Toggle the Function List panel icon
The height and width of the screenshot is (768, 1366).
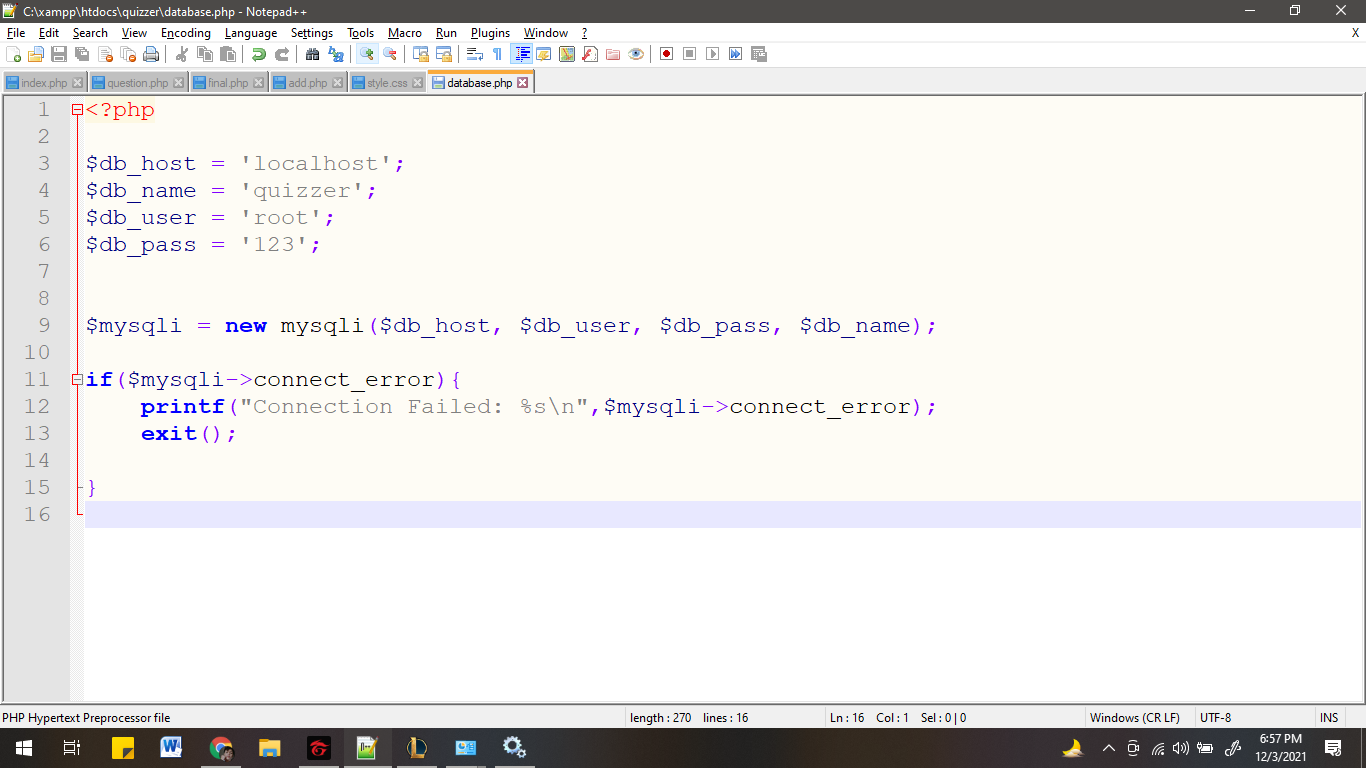point(590,54)
